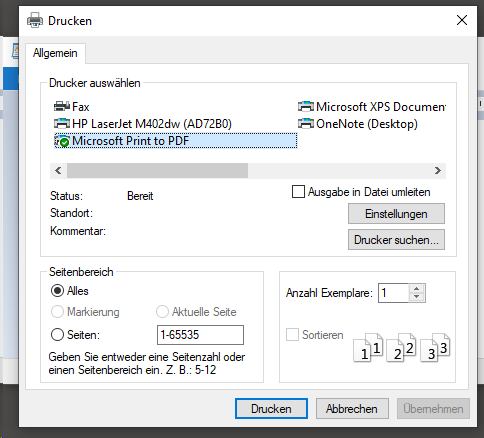Image resolution: width=484 pixels, height=438 pixels.
Task: Enable Ausgabe in Datei umleiten checkbox
Action: click(298, 192)
